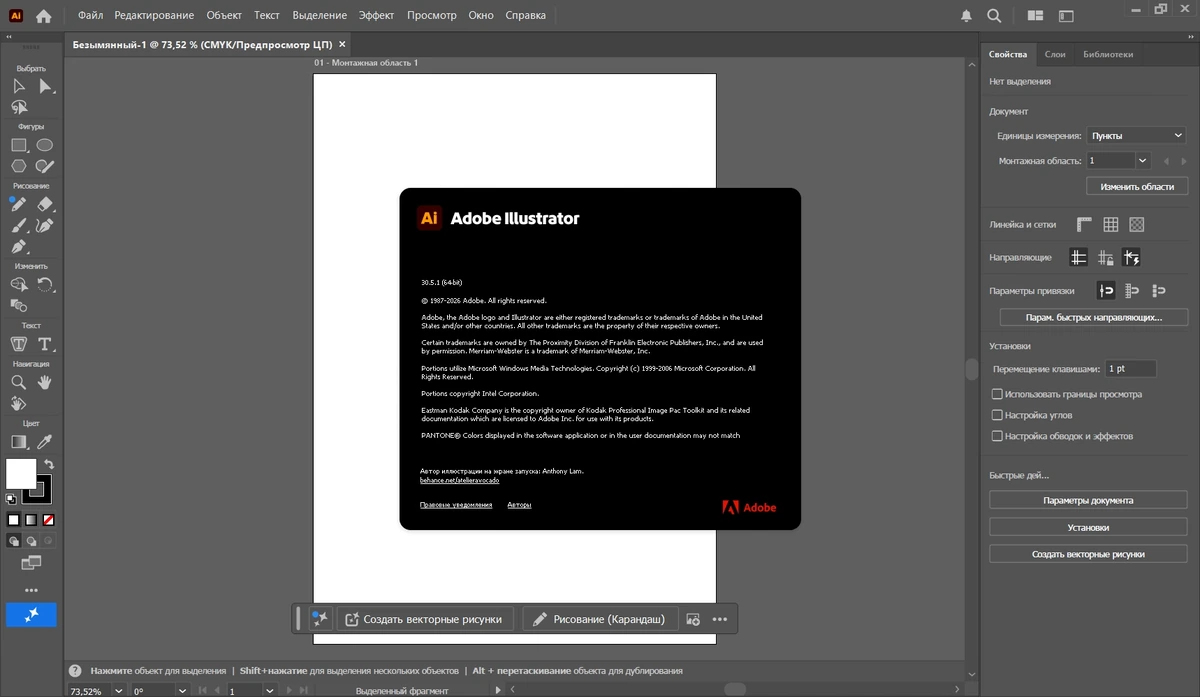1200x697 pixels.
Task: Click Создать векторные рисунки in floating task bar
Action: point(426,619)
